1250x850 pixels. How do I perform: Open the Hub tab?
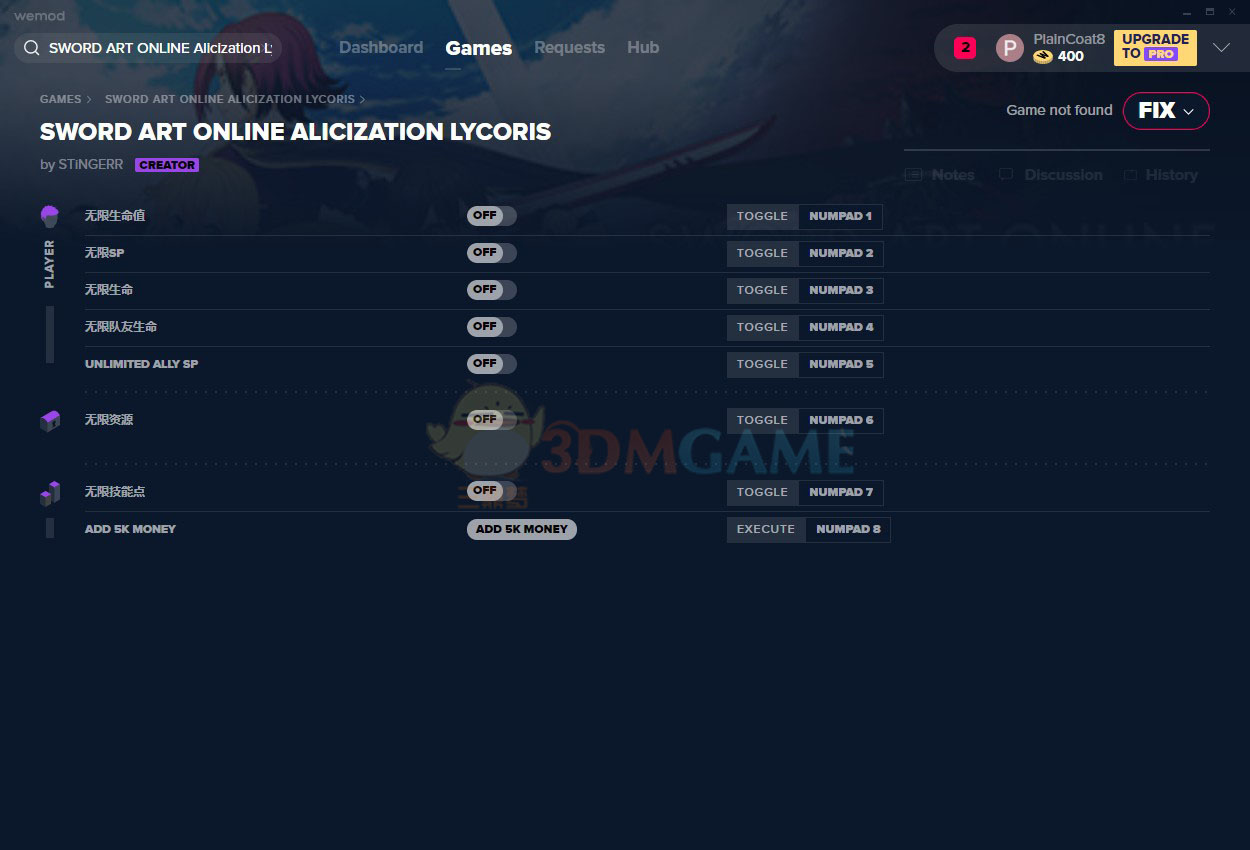(x=643, y=48)
